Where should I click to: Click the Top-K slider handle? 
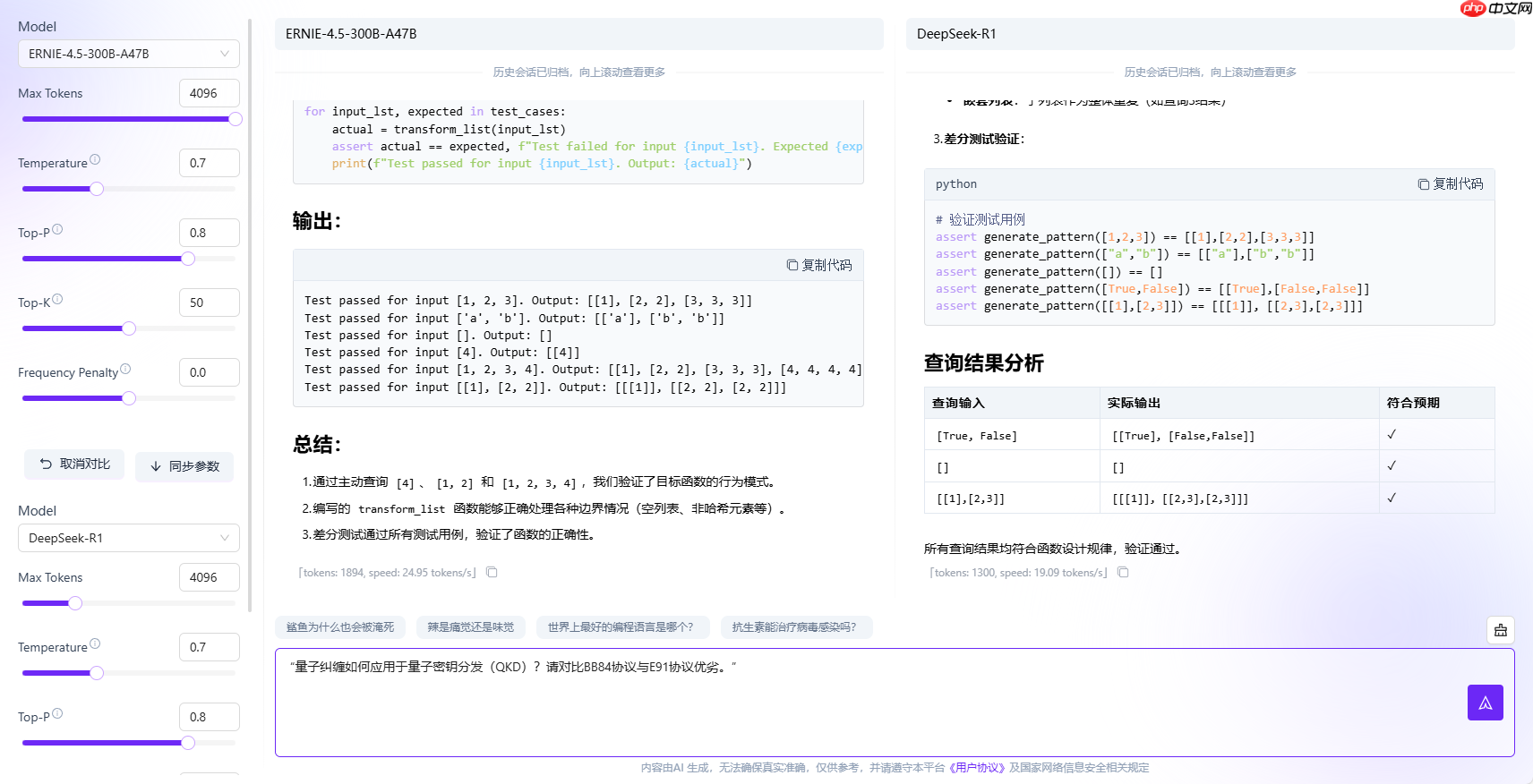(129, 328)
